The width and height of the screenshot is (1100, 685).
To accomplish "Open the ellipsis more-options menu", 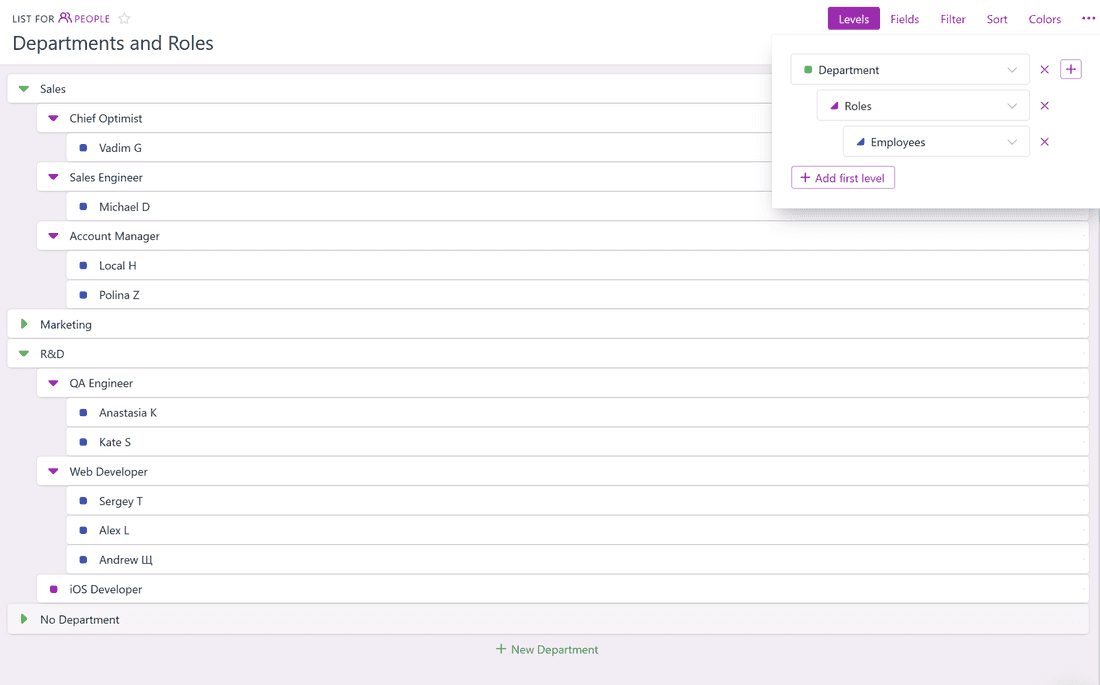I will (1088, 18).
